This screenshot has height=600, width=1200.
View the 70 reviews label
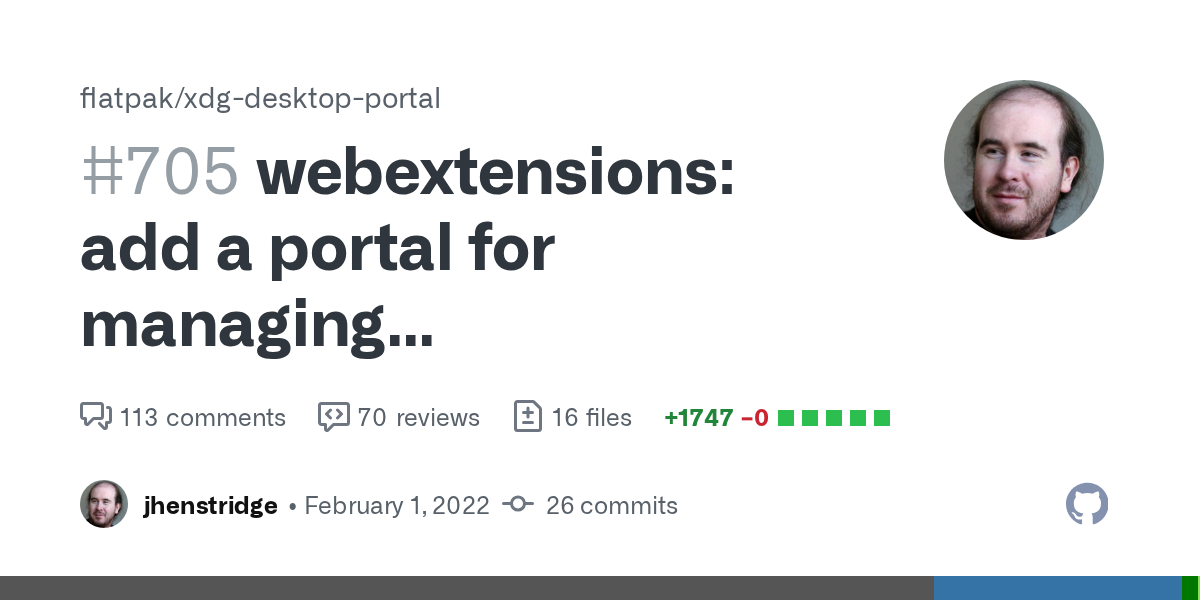pyautogui.click(x=418, y=417)
